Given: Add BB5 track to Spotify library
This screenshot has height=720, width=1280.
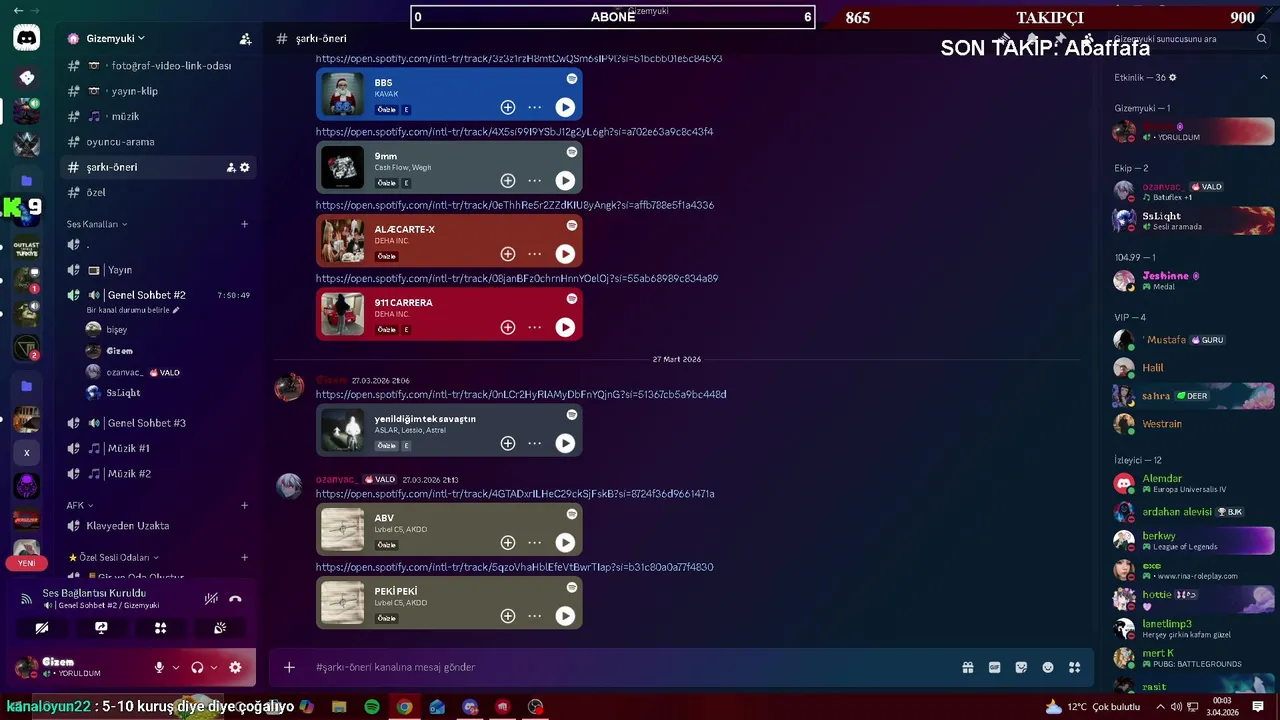Looking at the screenshot, I should click(x=508, y=107).
